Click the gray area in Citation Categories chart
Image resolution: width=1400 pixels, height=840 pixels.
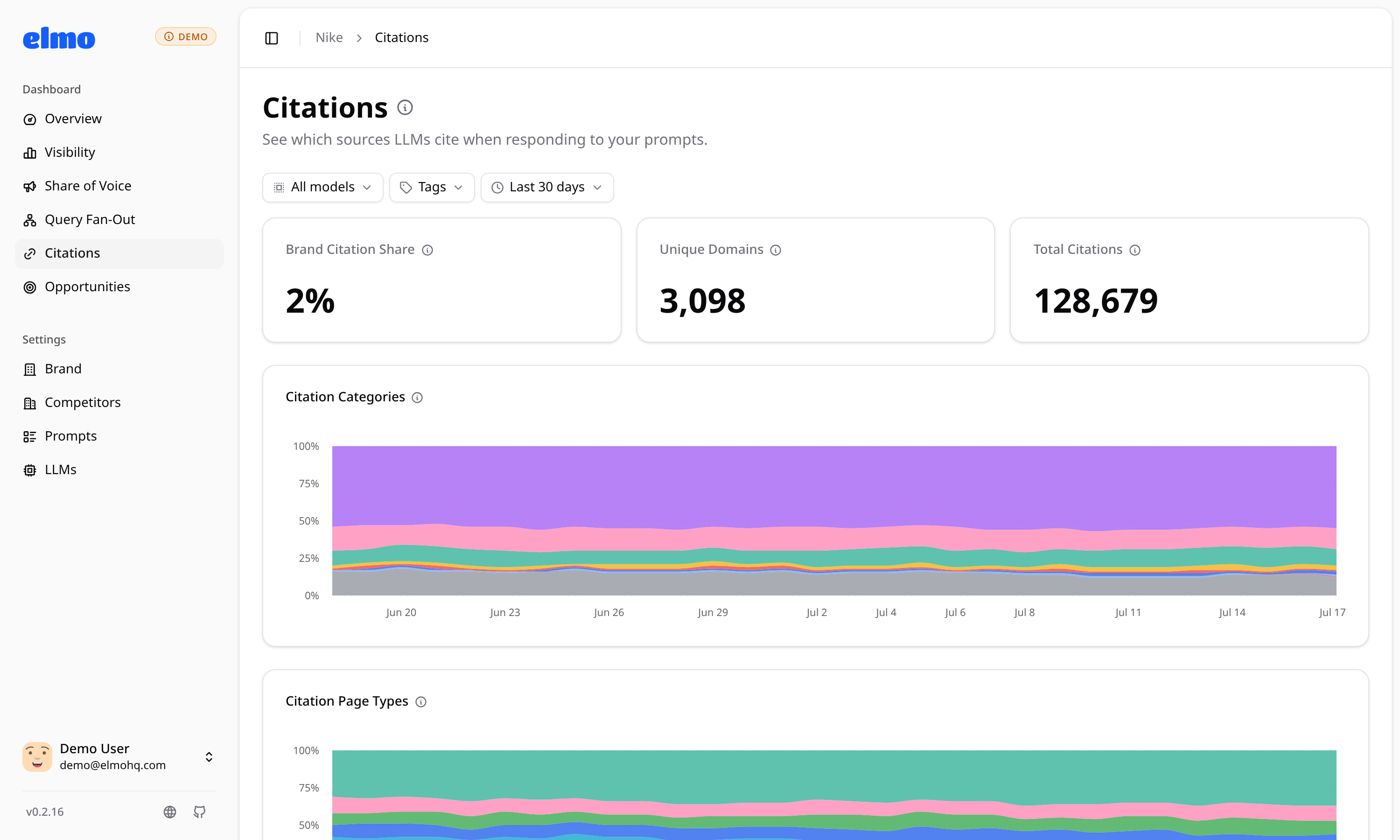834,584
